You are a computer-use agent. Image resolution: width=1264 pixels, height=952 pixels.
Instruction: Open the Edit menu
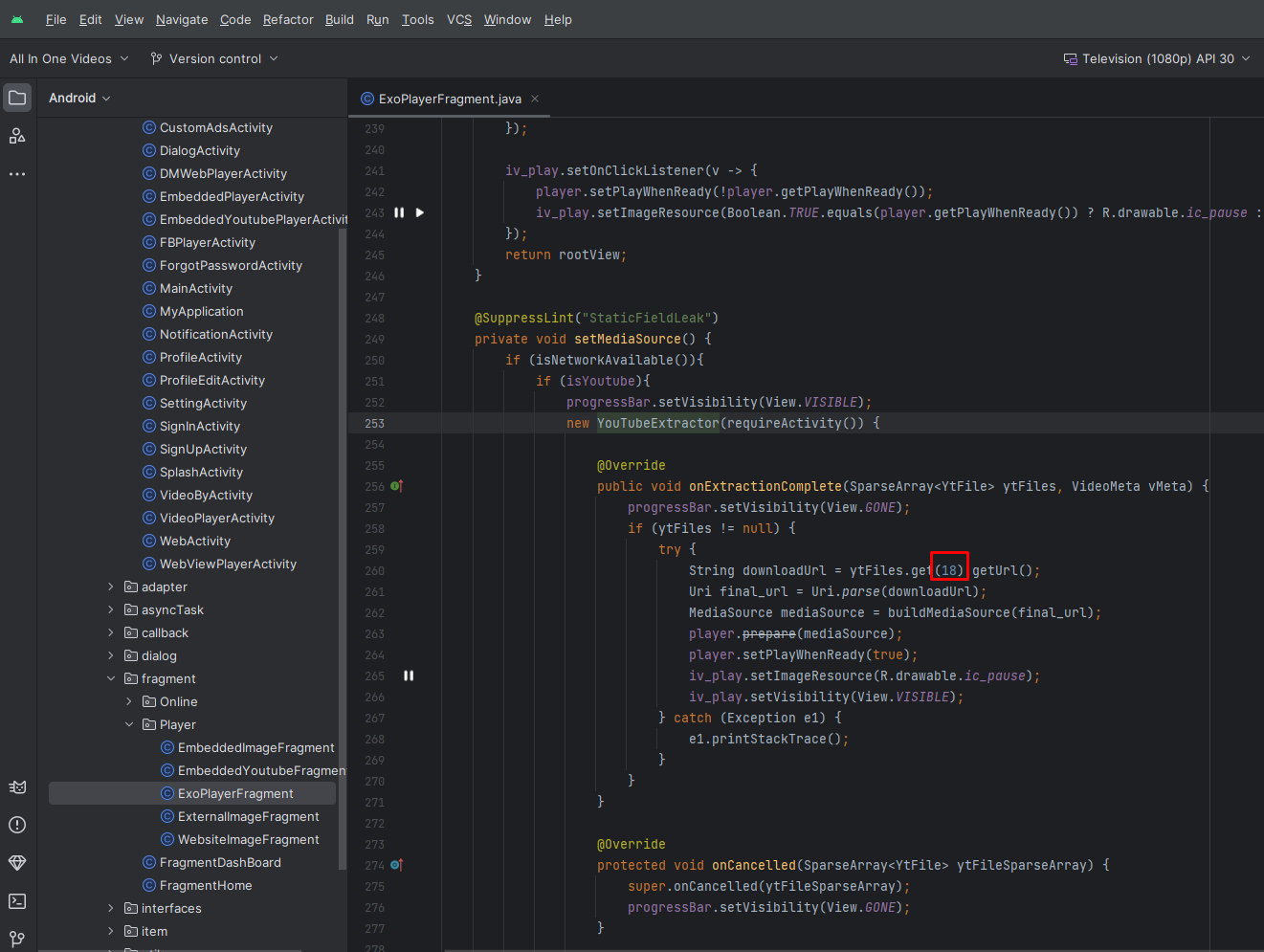(x=91, y=19)
